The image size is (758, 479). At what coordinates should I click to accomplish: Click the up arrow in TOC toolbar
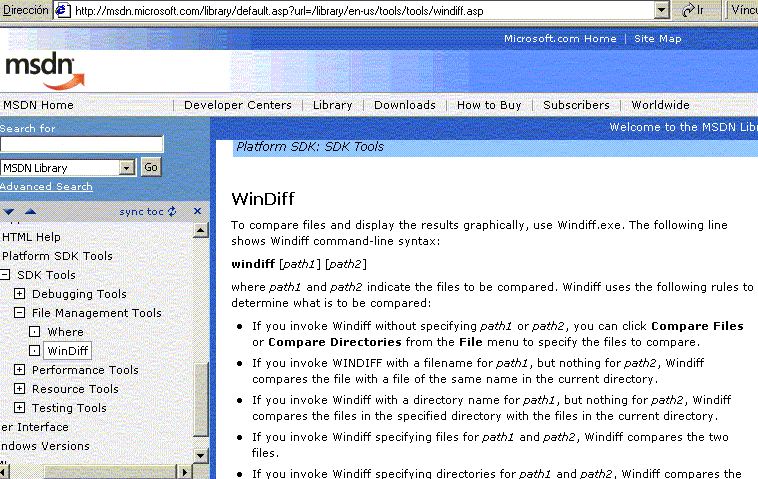pyautogui.click(x=30, y=211)
